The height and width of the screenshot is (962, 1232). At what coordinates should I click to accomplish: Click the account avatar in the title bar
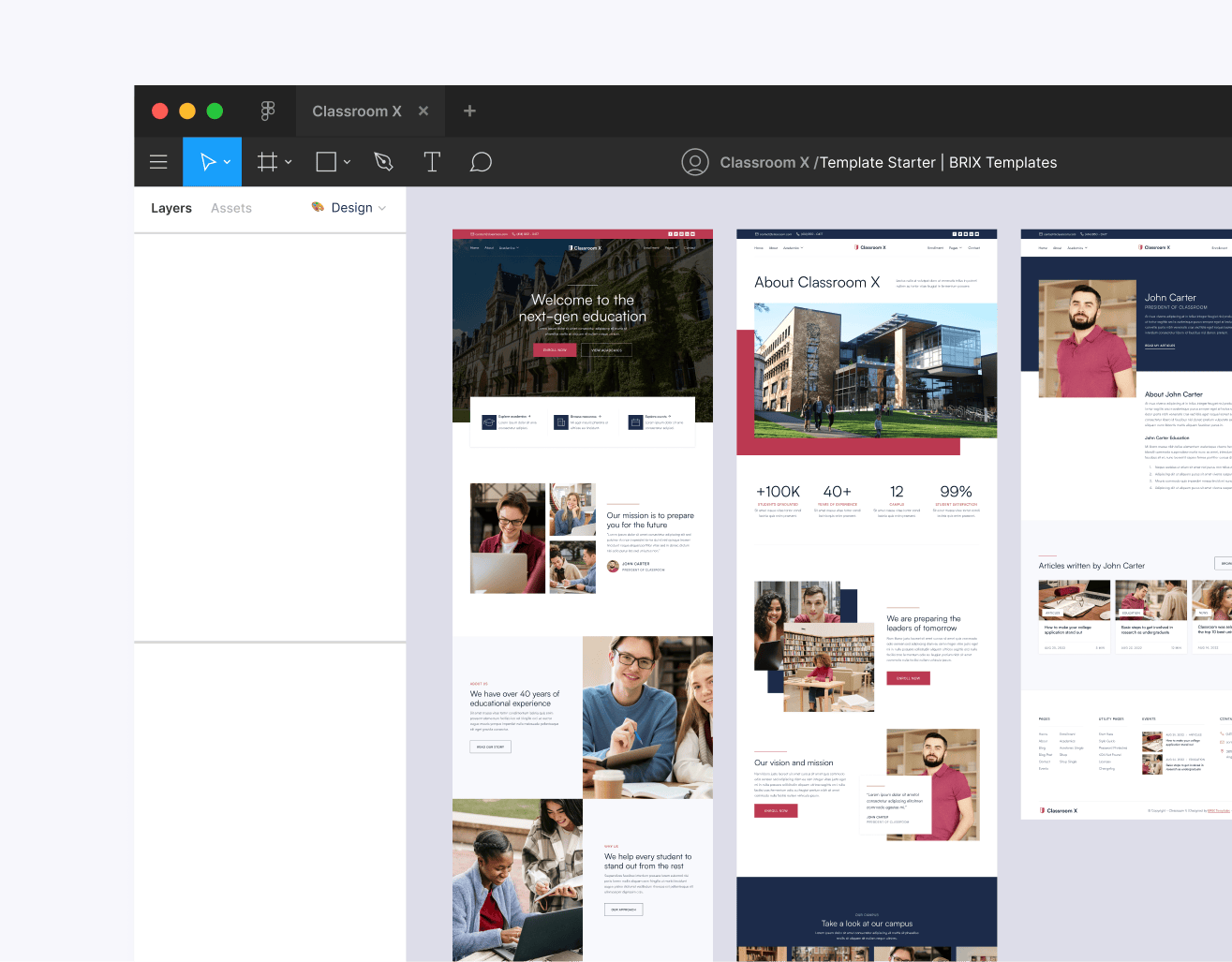695,161
